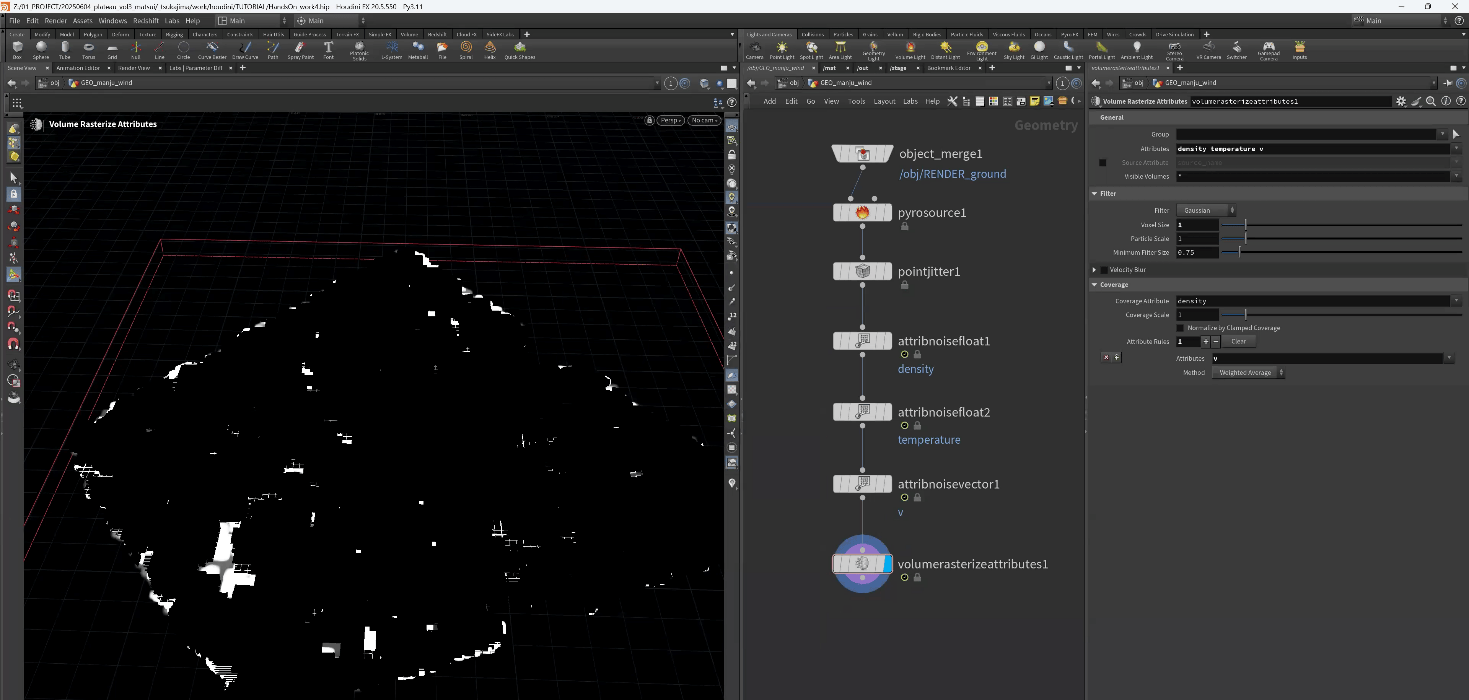1469x700 pixels.
Task: Click the group selection arrow button
Action: point(1455,134)
